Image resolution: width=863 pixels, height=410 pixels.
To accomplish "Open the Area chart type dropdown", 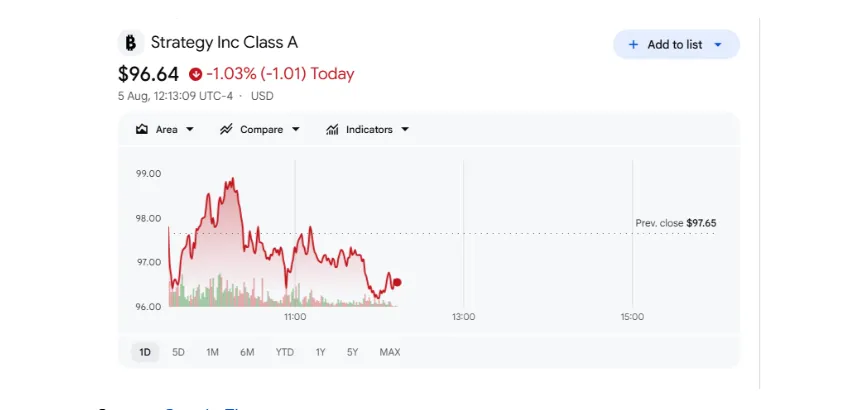I will (190, 130).
